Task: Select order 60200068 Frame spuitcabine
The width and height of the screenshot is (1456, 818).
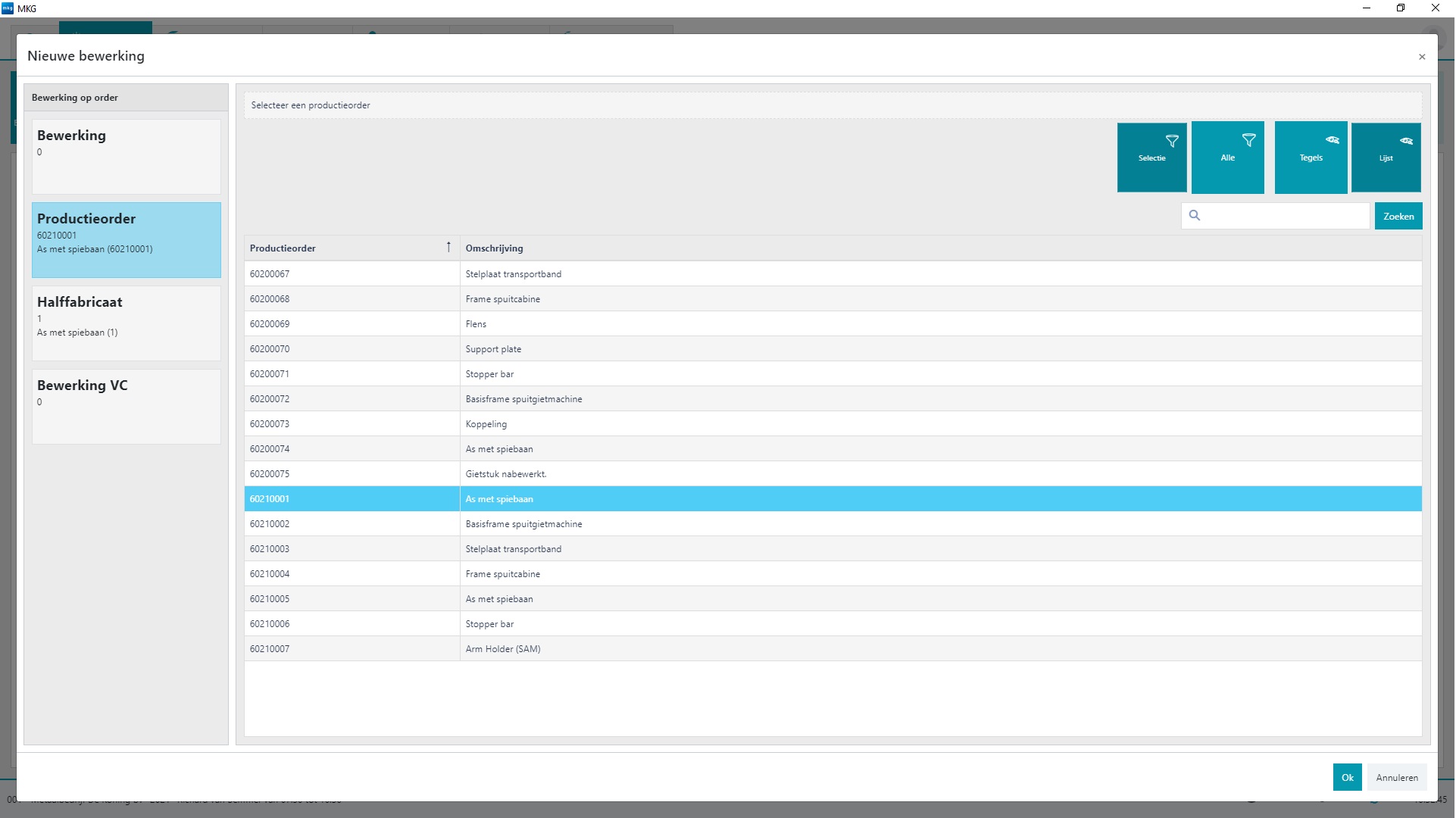Action: [833, 299]
